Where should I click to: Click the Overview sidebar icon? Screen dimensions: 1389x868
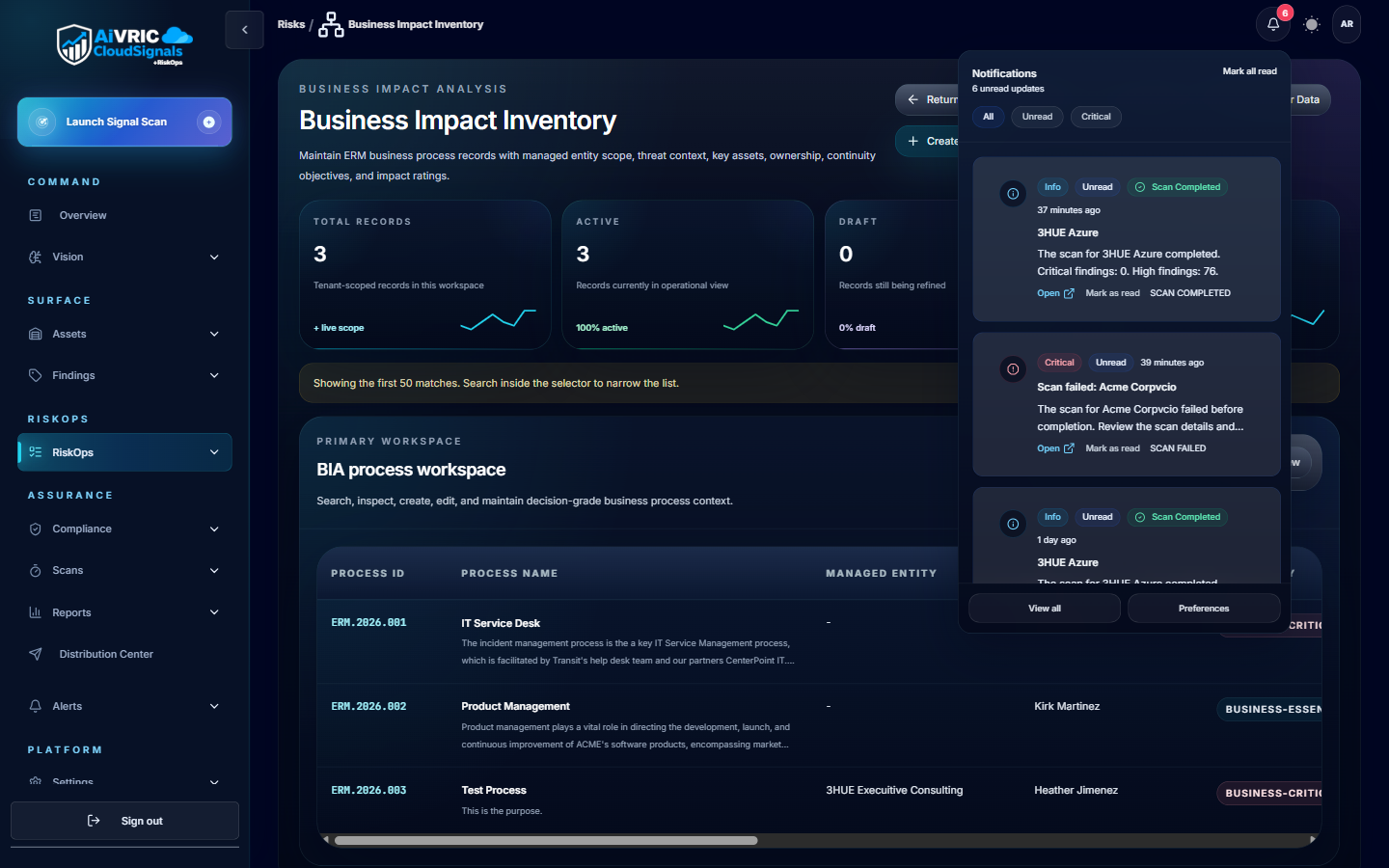pos(36,215)
